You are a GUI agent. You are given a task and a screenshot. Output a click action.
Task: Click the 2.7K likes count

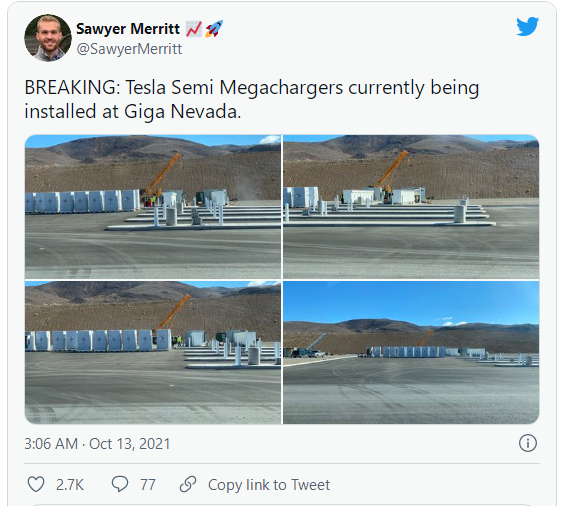[x=70, y=485]
